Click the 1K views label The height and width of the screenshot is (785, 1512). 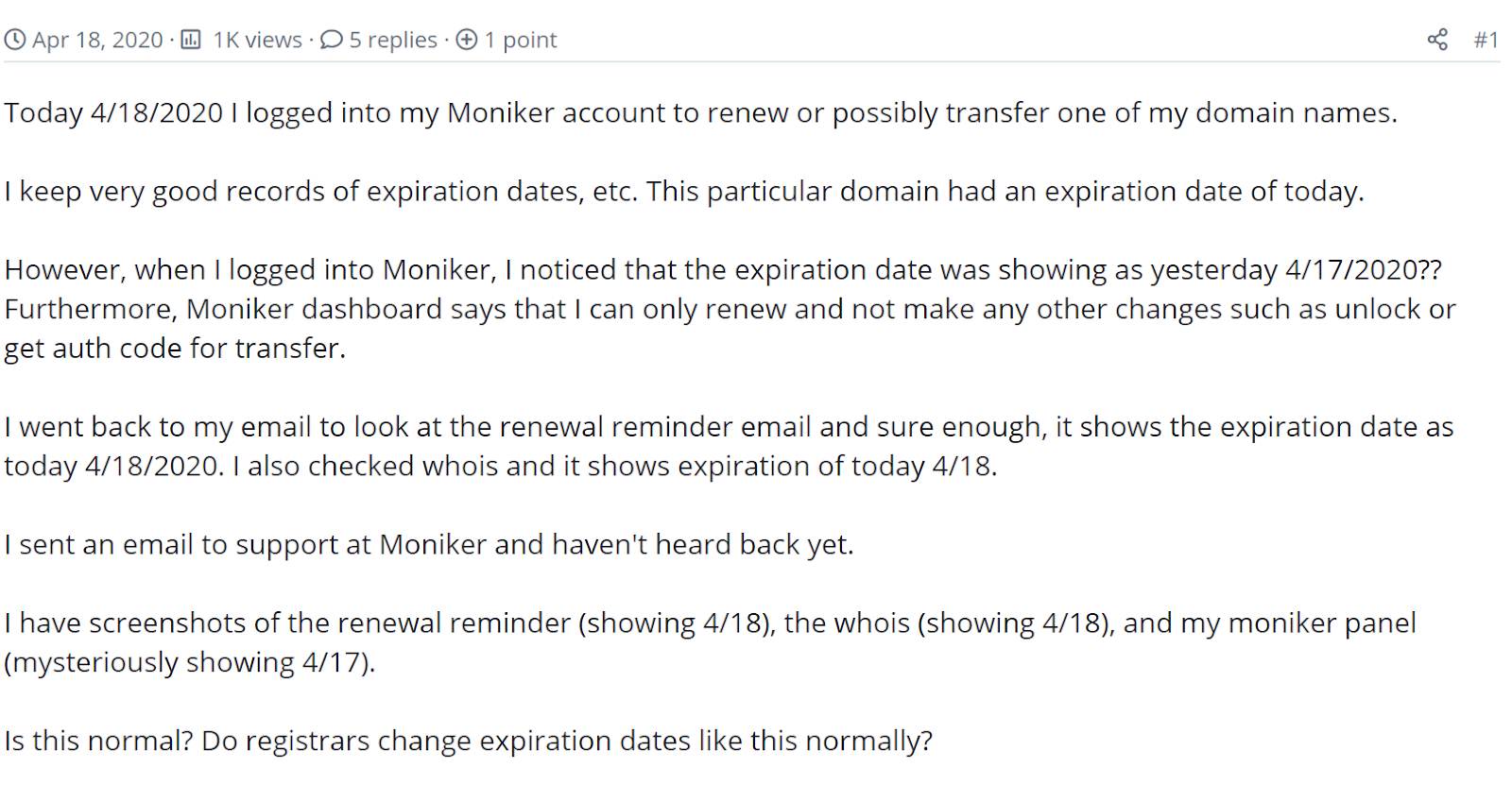[257, 40]
